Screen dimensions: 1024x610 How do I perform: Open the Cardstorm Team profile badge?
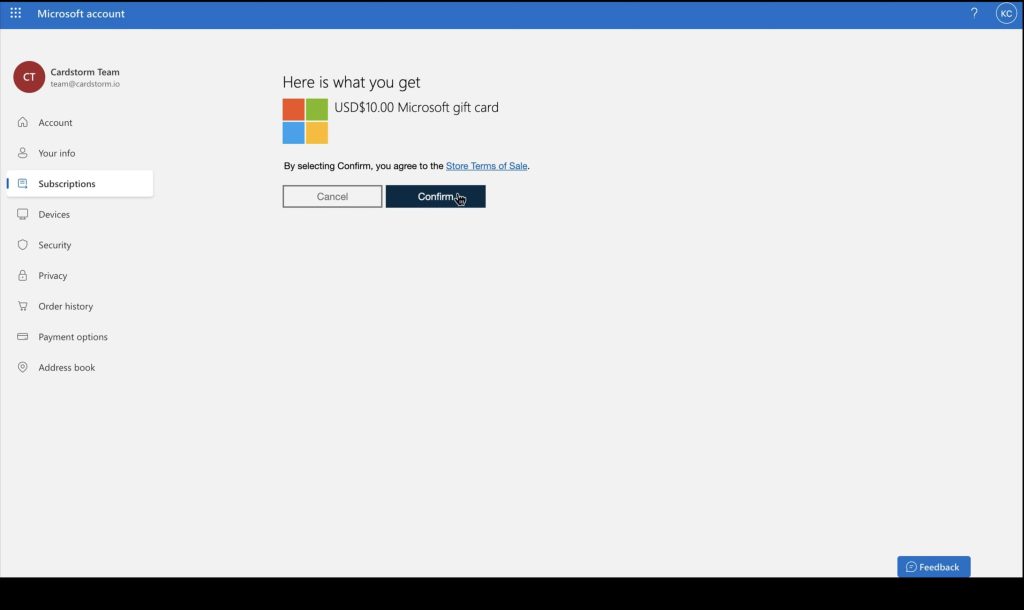pos(27,77)
